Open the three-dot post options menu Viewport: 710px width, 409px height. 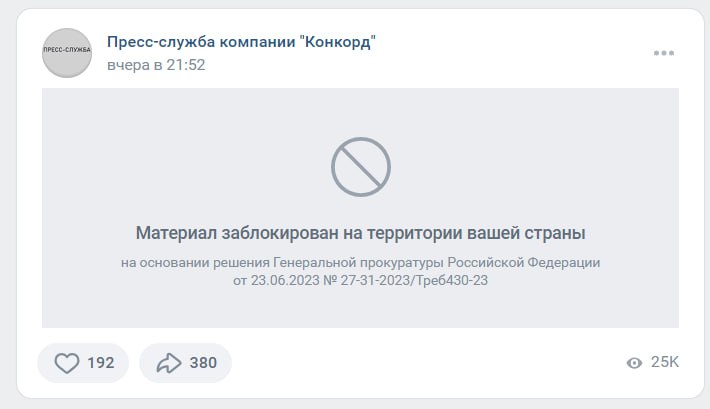pos(664,53)
